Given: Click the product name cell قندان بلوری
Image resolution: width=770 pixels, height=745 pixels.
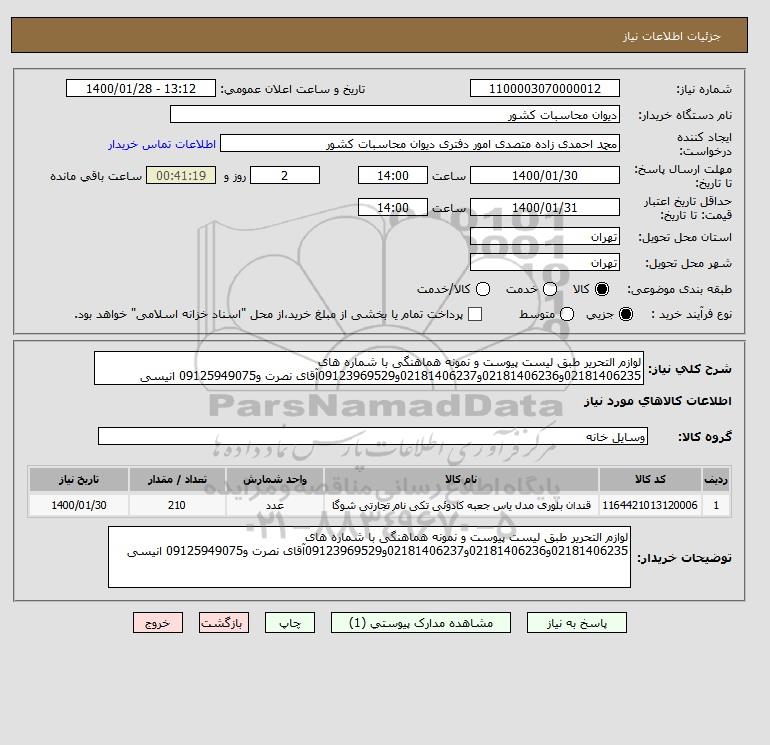Looking at the screenshot, I should (x=461, y=505).
